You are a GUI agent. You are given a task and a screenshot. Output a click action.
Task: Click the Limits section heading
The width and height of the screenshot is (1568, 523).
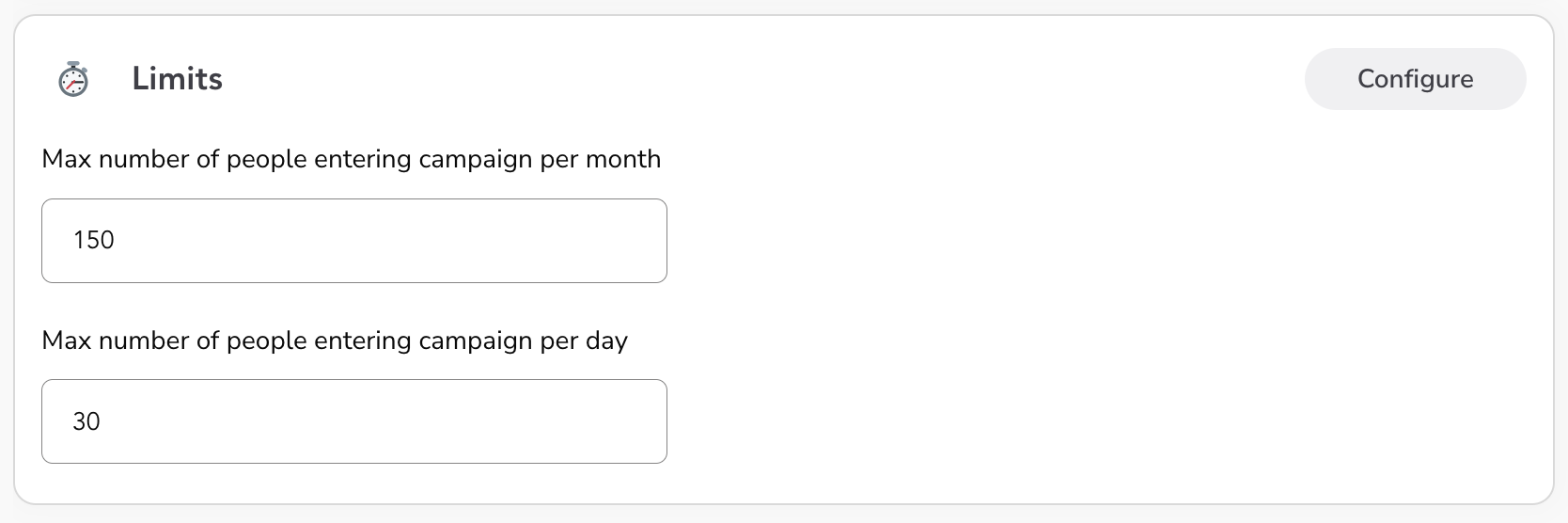click(x=177, y=79)
